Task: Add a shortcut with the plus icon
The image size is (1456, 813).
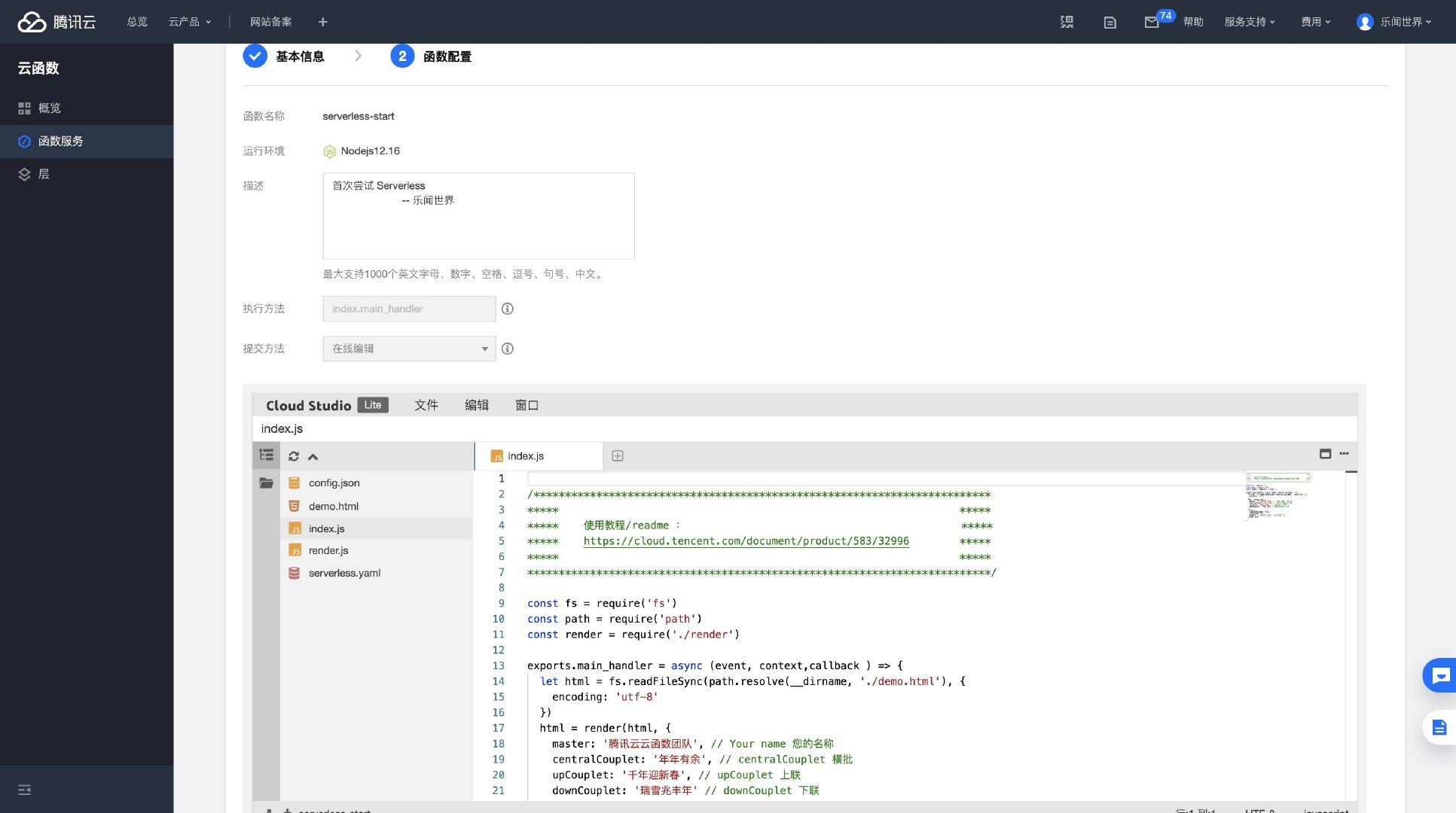Action: pos(322,22)
